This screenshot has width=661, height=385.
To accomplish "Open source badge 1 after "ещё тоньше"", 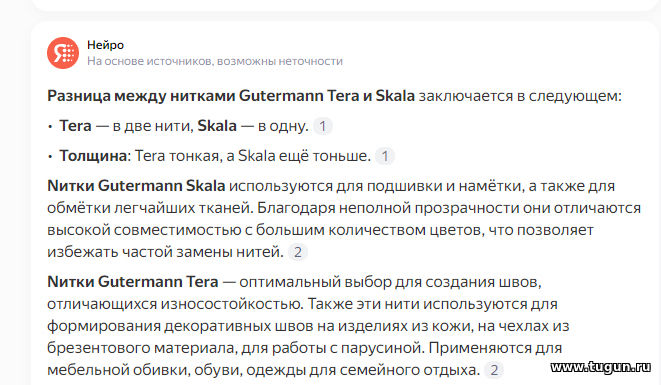I will pyautogui.click(x=385, y=156).
